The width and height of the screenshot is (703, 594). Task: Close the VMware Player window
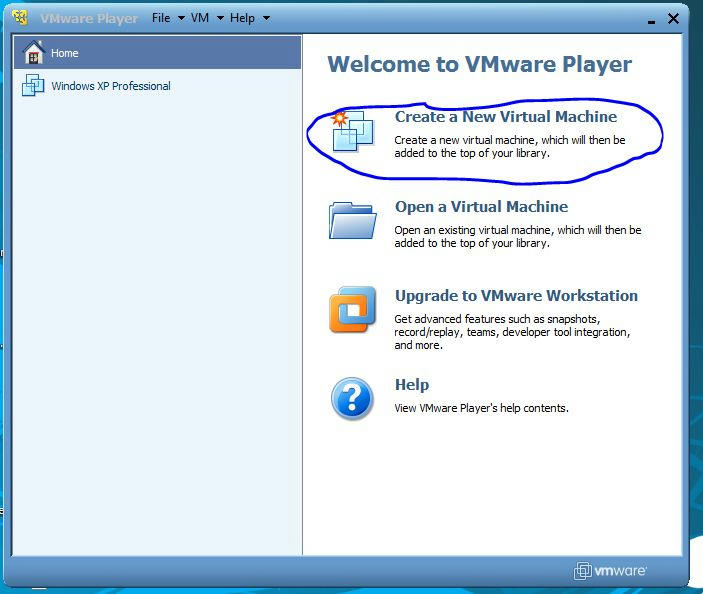pos(673,18)
